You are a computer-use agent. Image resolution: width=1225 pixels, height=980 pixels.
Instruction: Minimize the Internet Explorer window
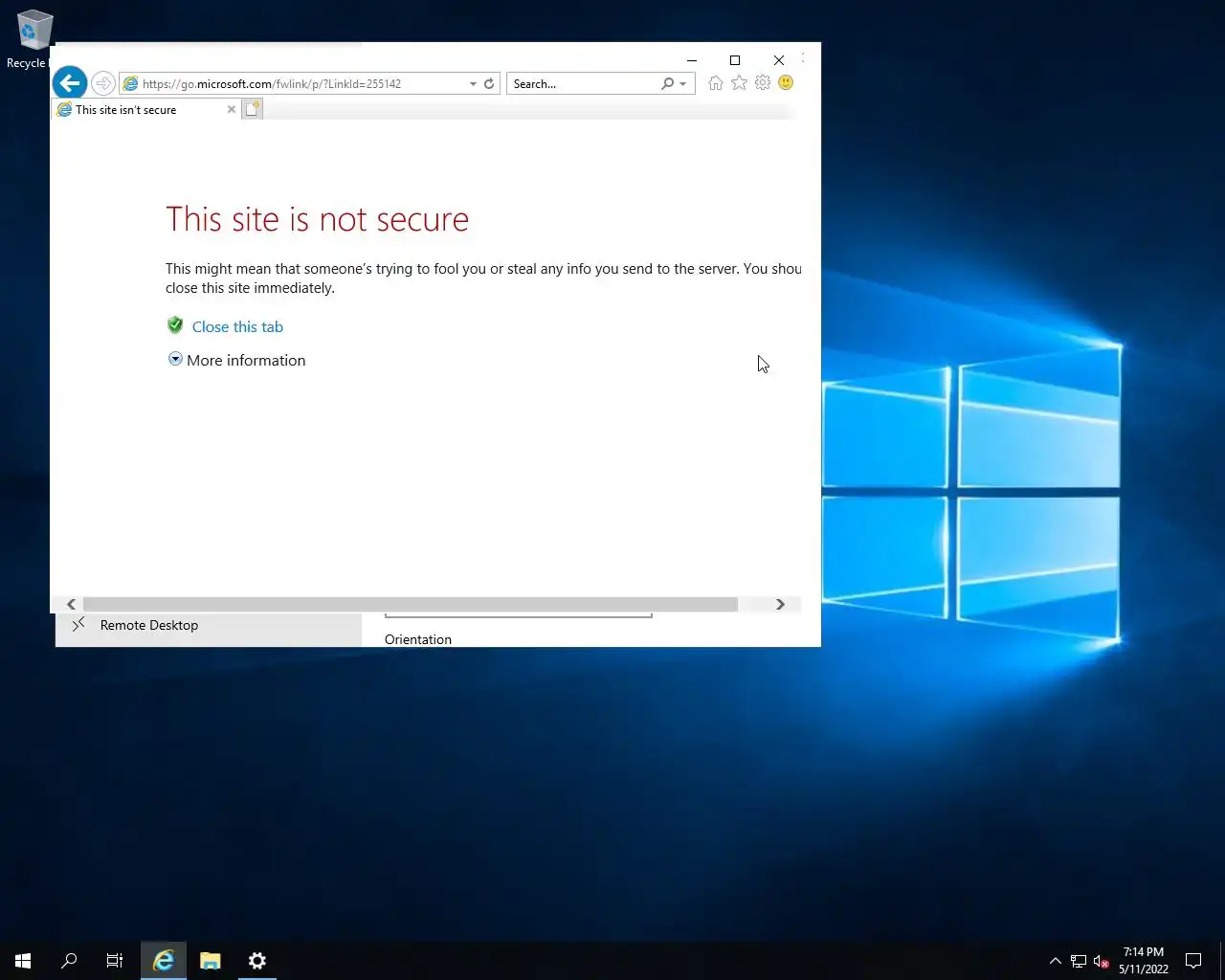pos(692,60)
